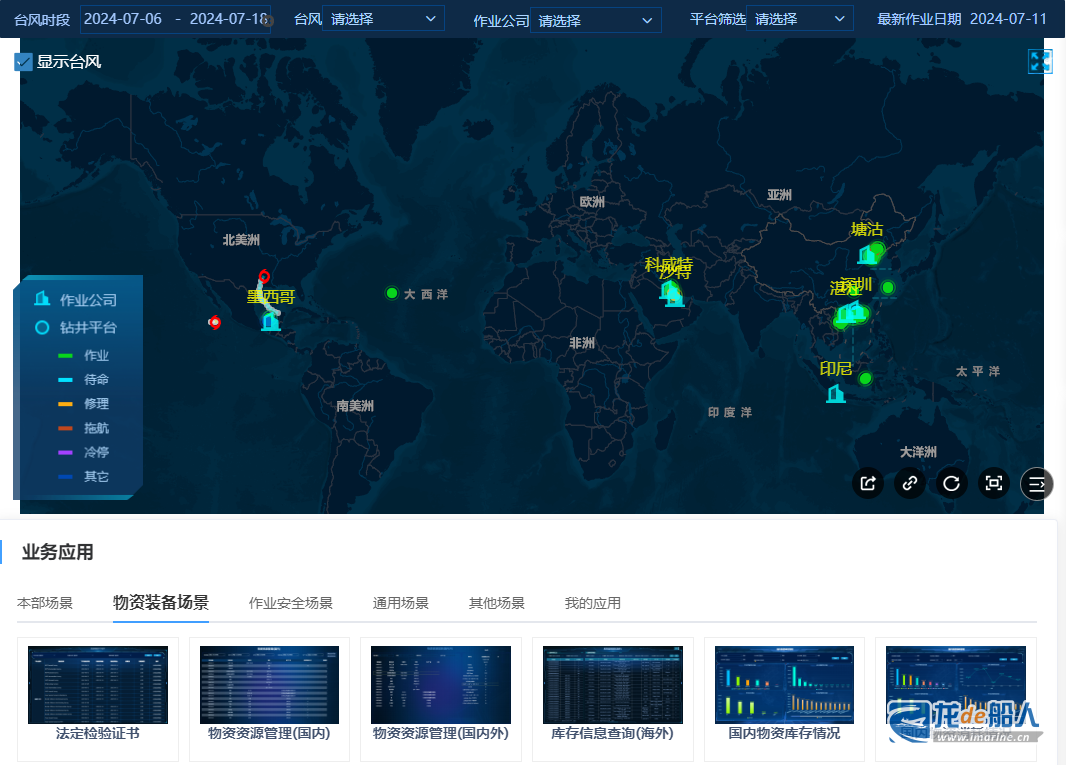Screen dimensions: 1066x765
Task: Open 我的应用 tab
Action: point(592,603)
